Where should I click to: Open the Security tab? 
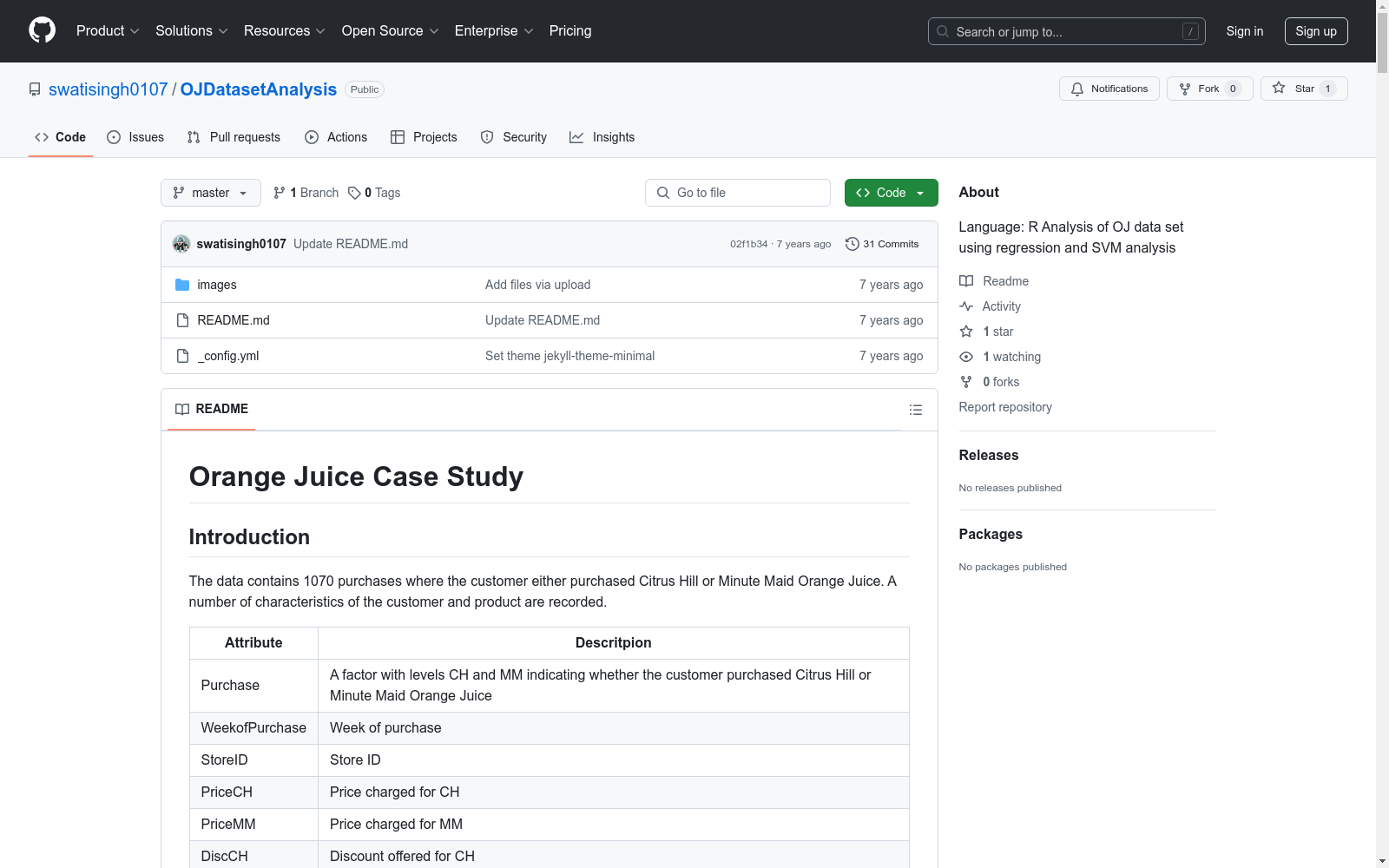[x=514, y=137]
